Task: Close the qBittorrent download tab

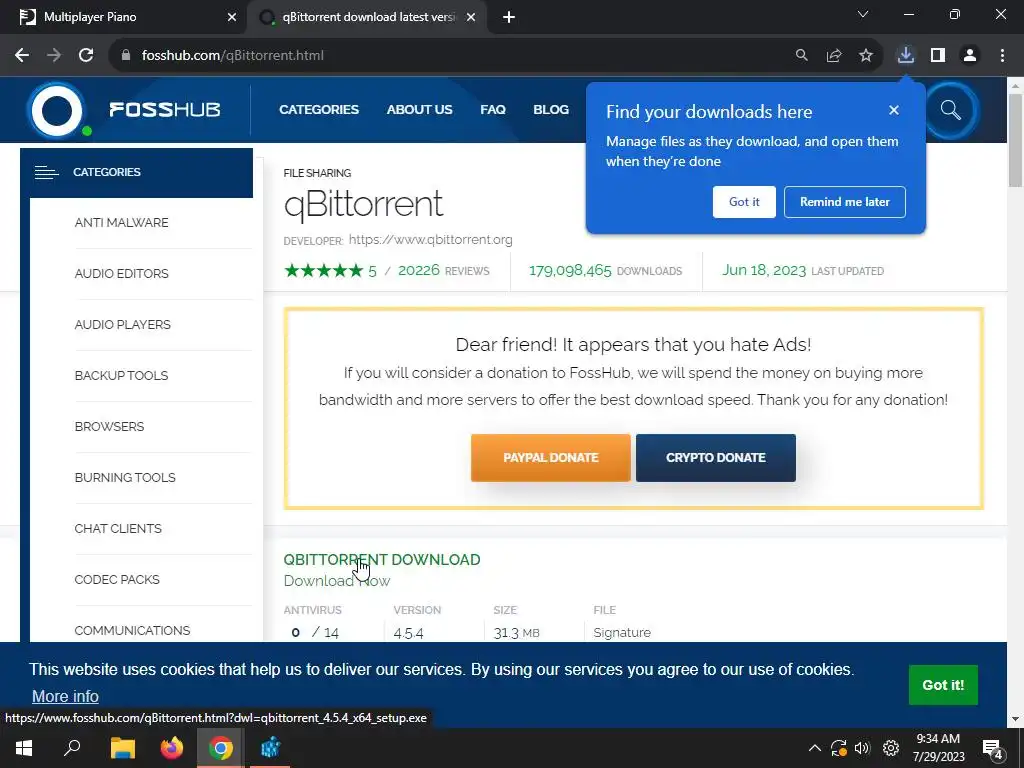Action: (x=471, y=18)
